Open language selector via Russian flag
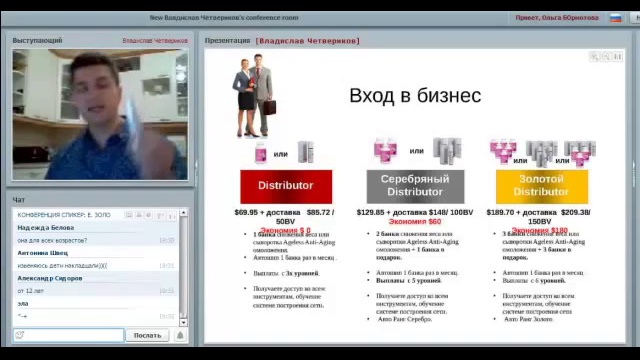The image size is (640, 360). tap(616, 18)
